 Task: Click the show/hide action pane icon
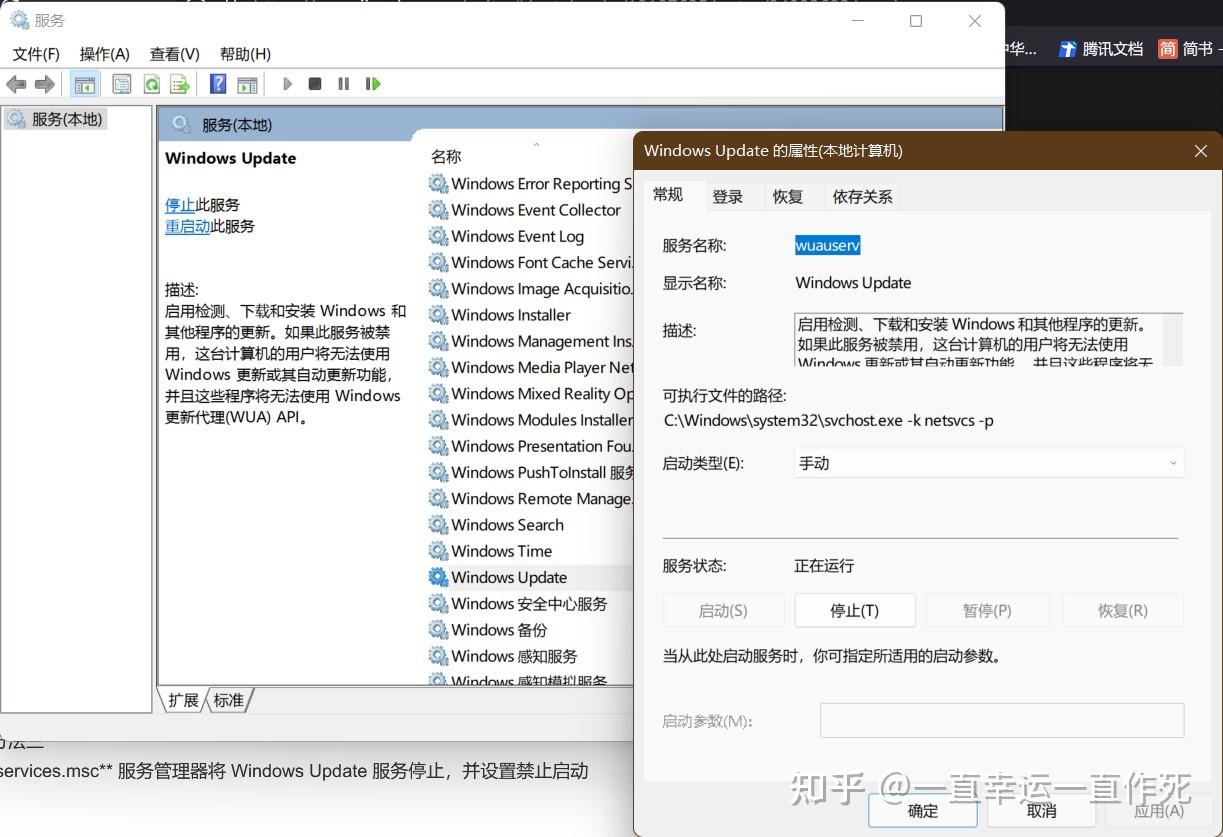tap(247, 84)
